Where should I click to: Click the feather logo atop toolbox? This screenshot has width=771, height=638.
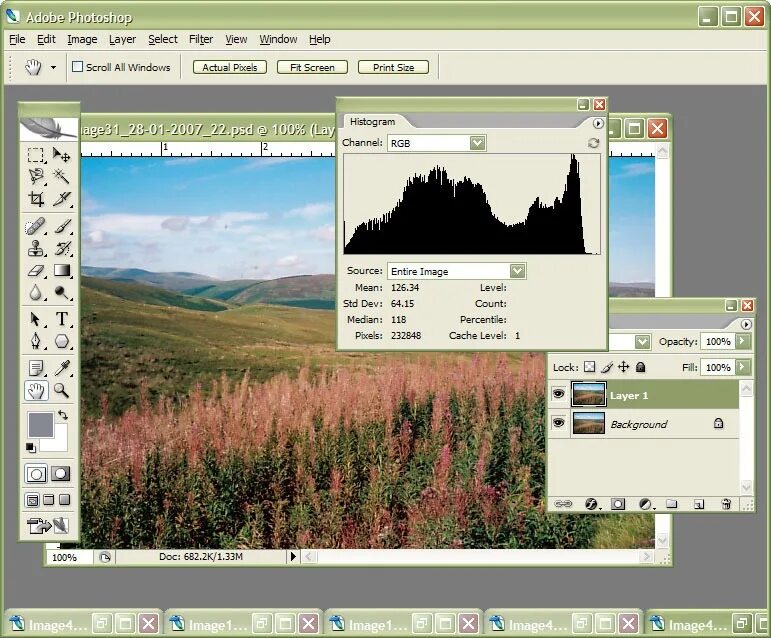[48, 128]
